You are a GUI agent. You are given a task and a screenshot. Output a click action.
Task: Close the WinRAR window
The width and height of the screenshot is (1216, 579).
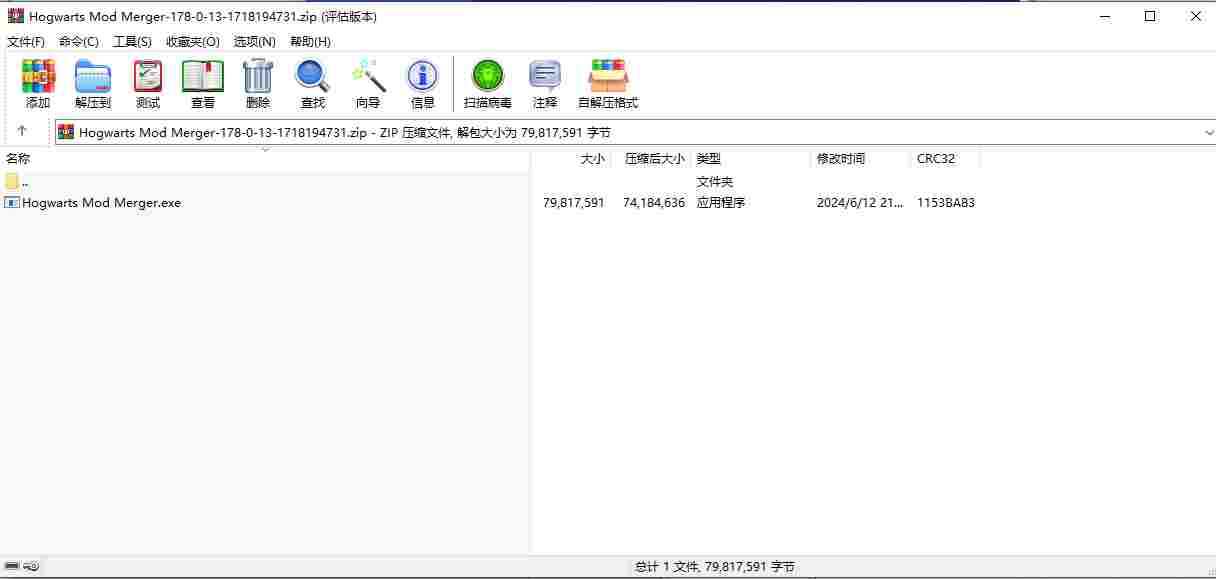[x=1195, y=16]
